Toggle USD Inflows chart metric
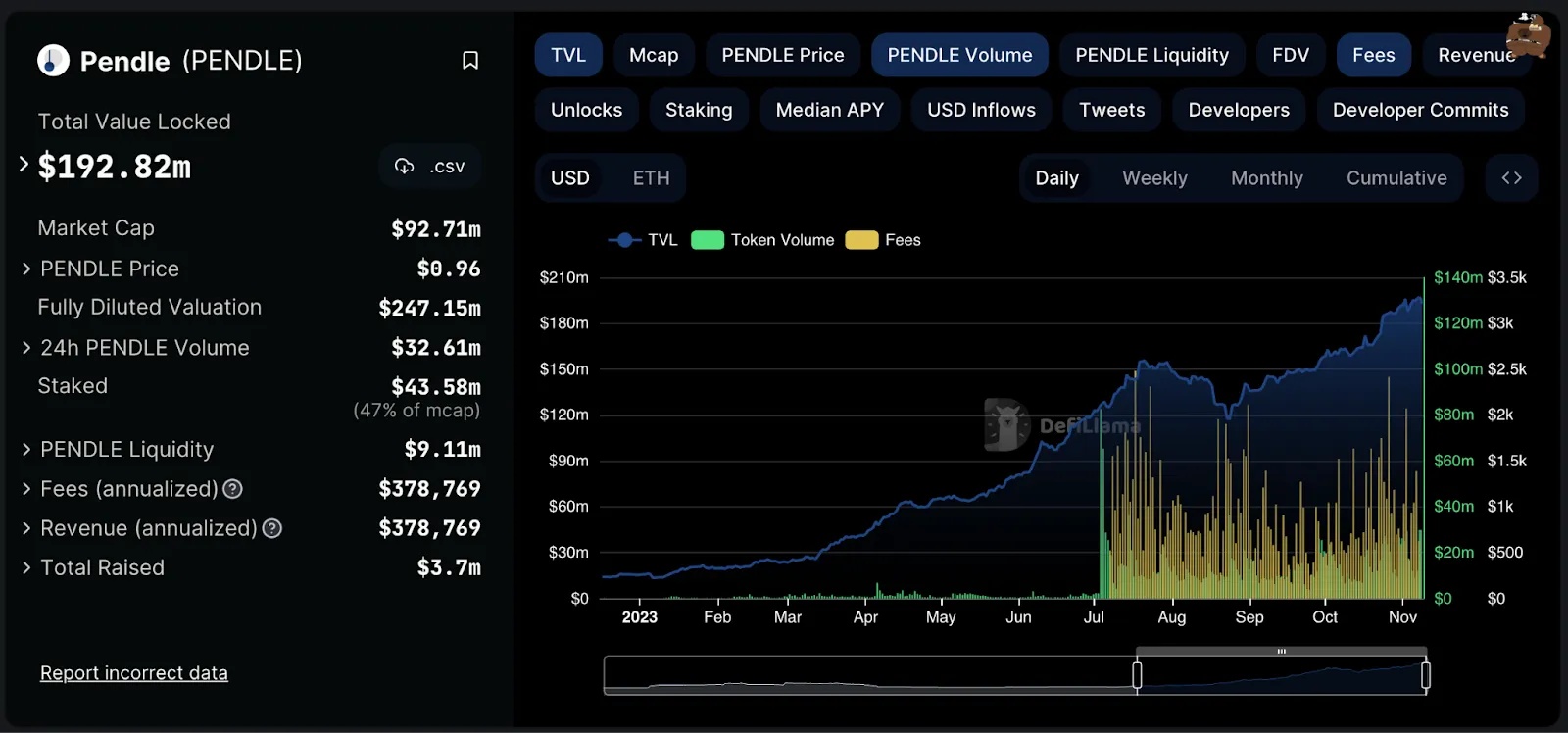 tap(981, 110)
